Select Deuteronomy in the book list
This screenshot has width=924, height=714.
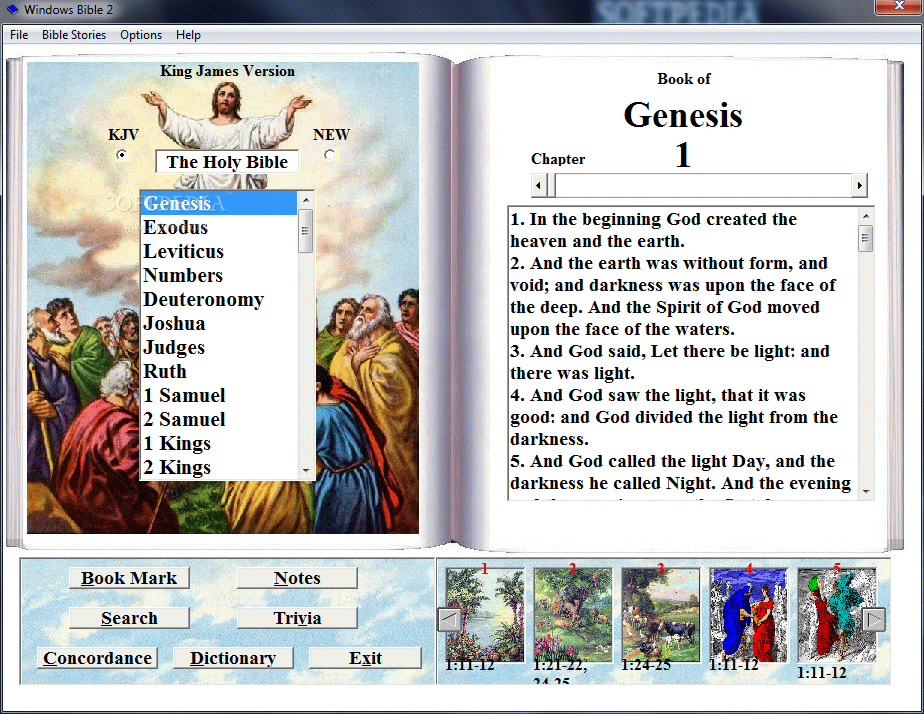[219, 300]
